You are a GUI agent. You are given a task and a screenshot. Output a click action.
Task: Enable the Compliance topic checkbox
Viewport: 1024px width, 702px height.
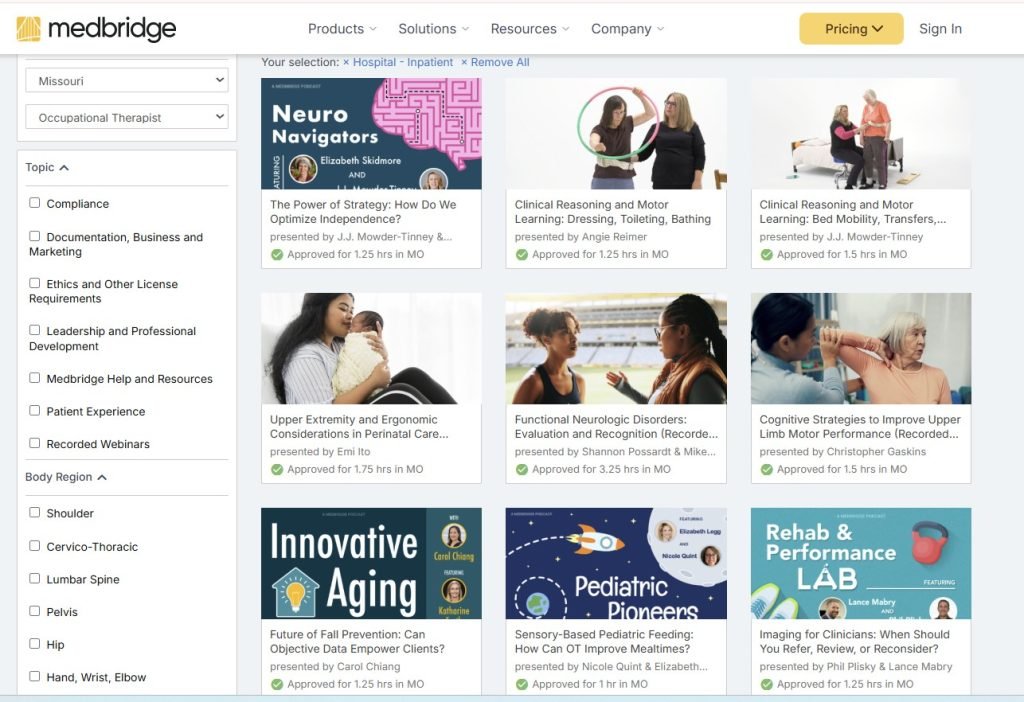pyautogui.click(x=35, y=203)
